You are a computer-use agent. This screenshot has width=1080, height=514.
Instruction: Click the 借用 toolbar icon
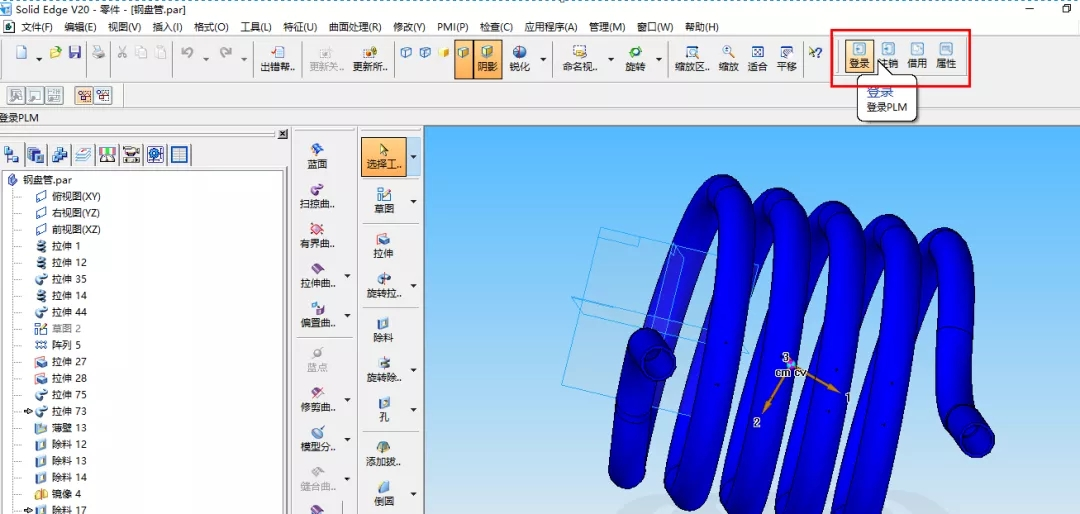[916, 54]
